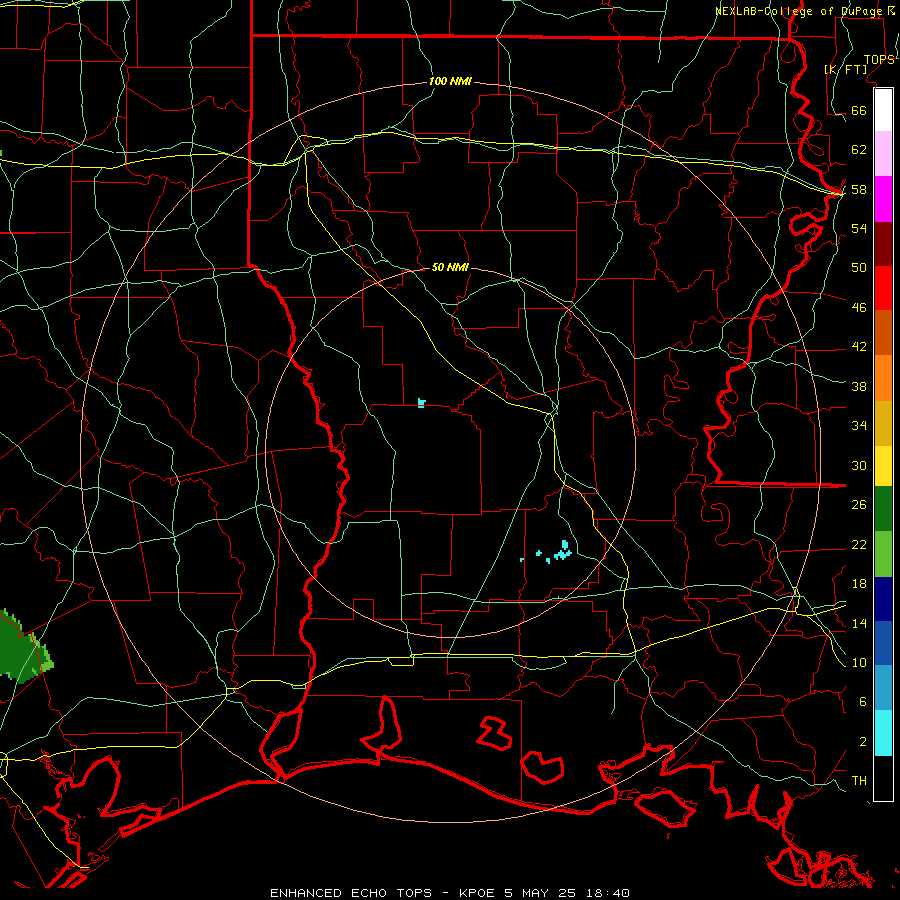
Task: Click the small cyan echo near the map center
Action: pos(421,402)
